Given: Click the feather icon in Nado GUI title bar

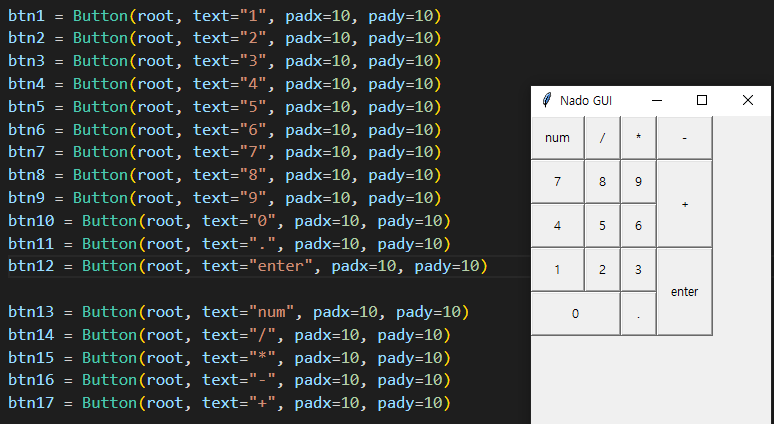Looking at the screenshot, I should coord(546,100).
